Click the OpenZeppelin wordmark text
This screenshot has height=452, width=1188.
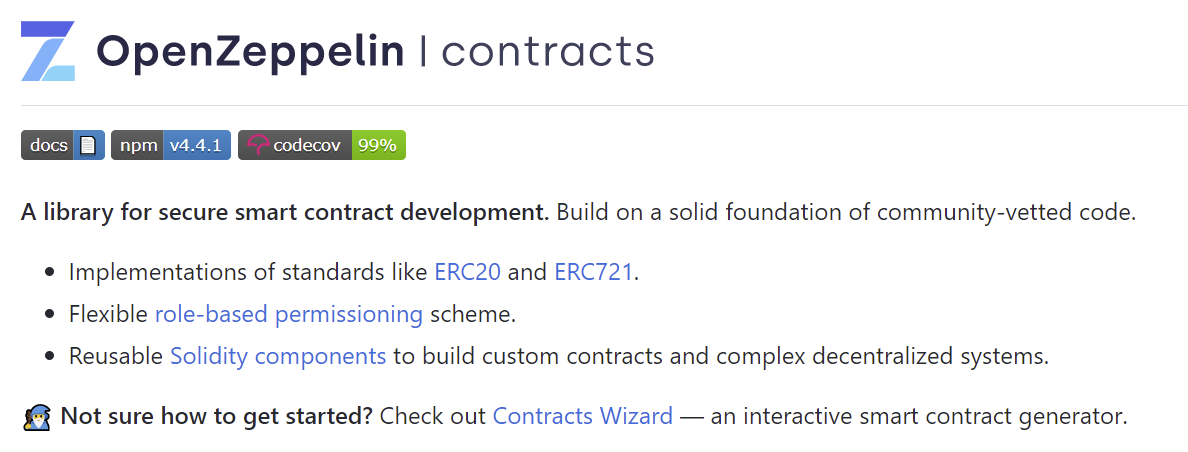tap(250, 51)
